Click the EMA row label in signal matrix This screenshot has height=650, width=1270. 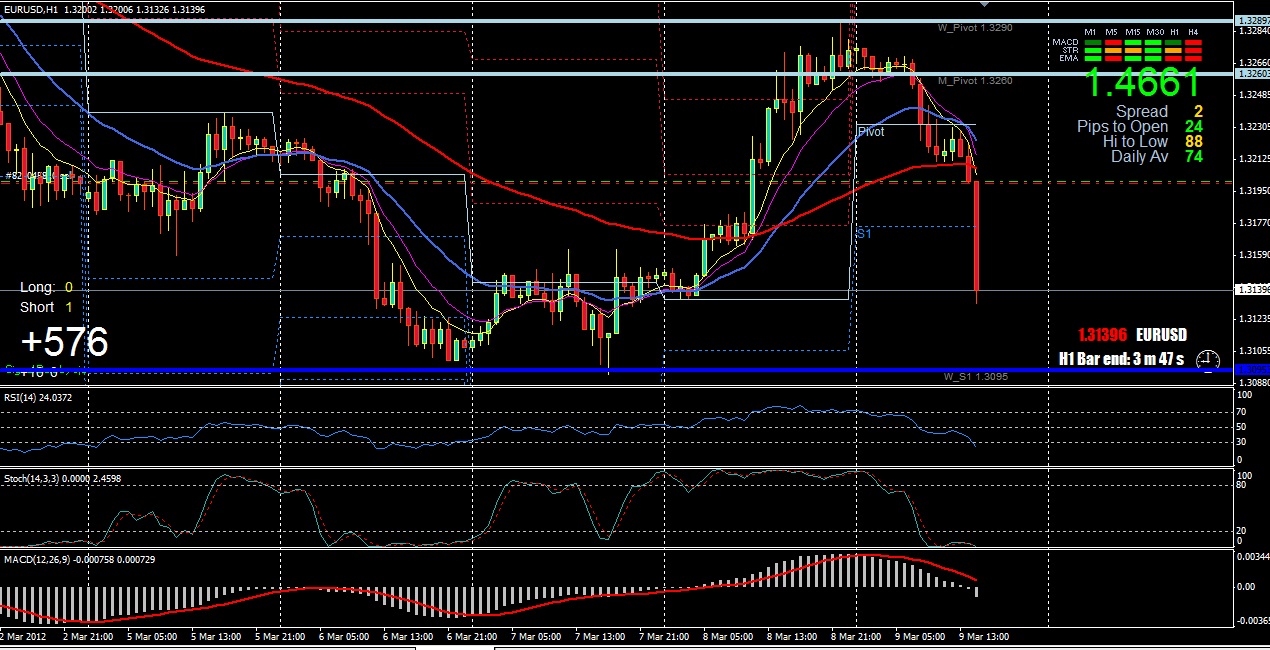(1069, 58)
